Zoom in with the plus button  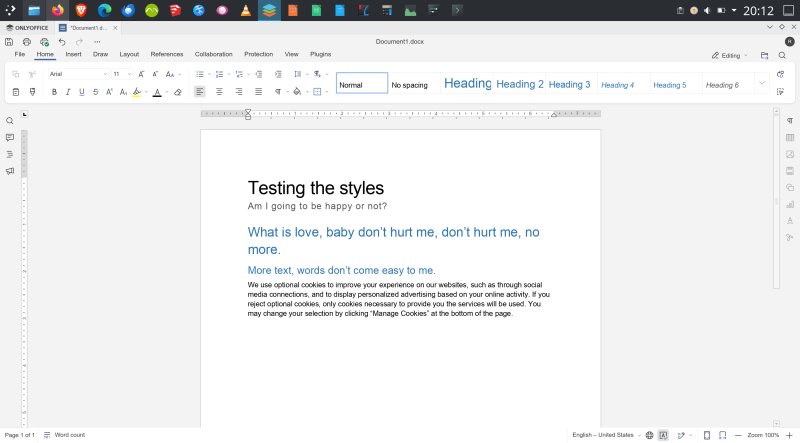coord(789,435)
